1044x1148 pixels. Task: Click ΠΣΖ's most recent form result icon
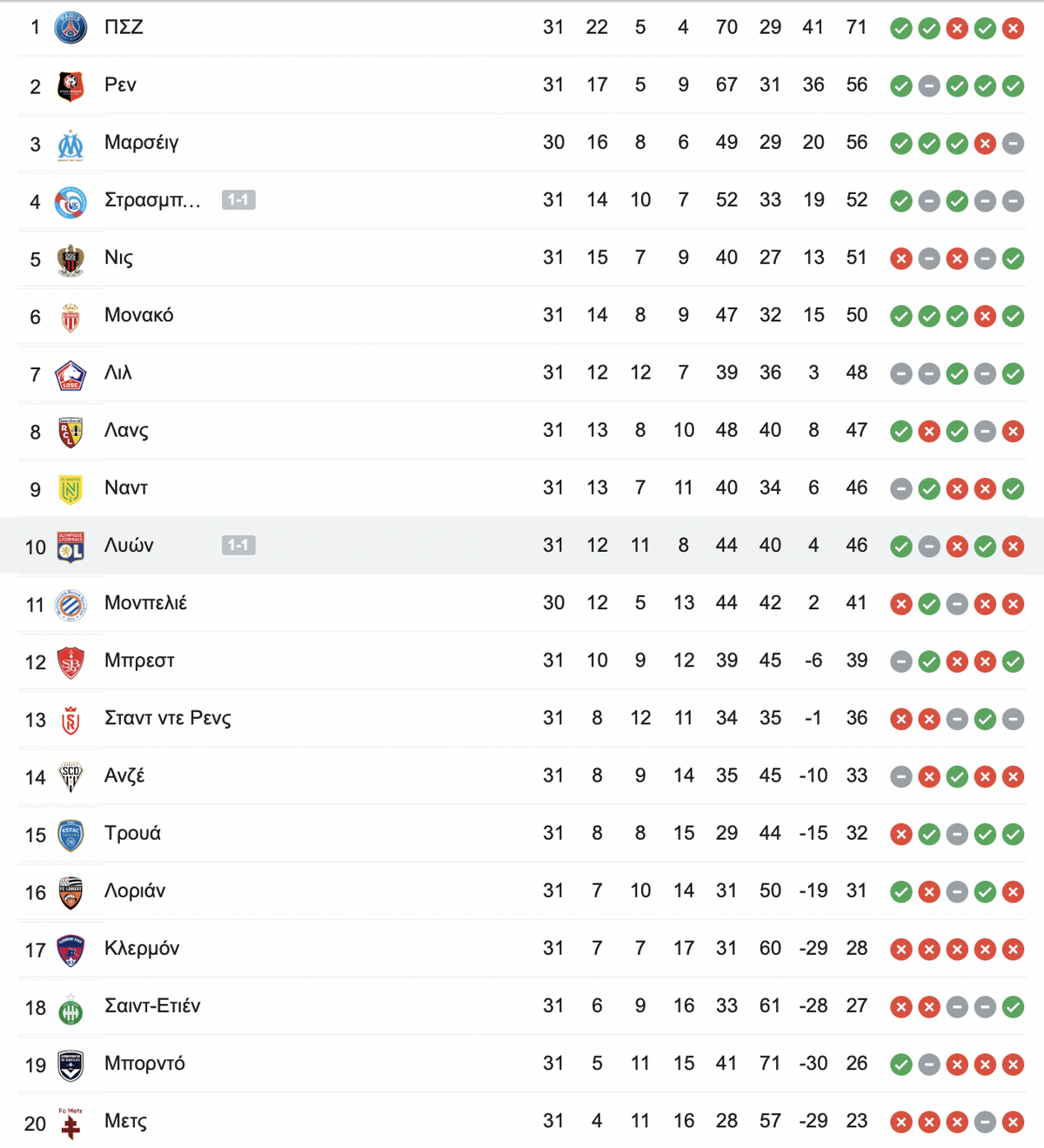pyautogui.click(x=1013, y=29)
